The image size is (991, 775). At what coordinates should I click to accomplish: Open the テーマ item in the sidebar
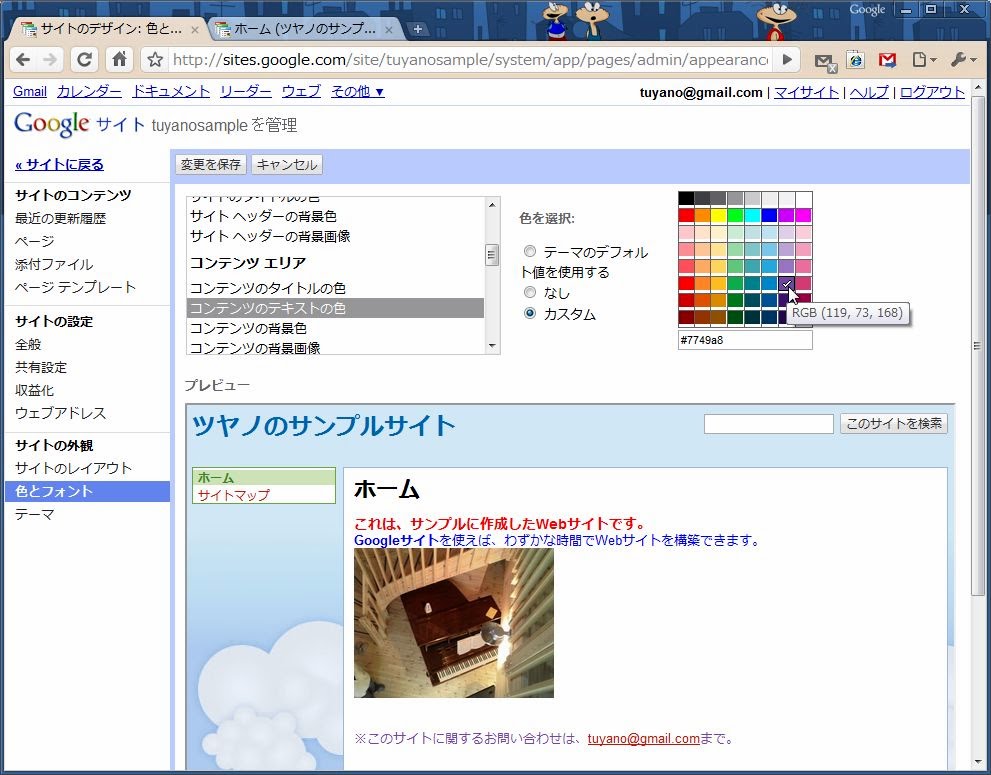coord(35,514)
